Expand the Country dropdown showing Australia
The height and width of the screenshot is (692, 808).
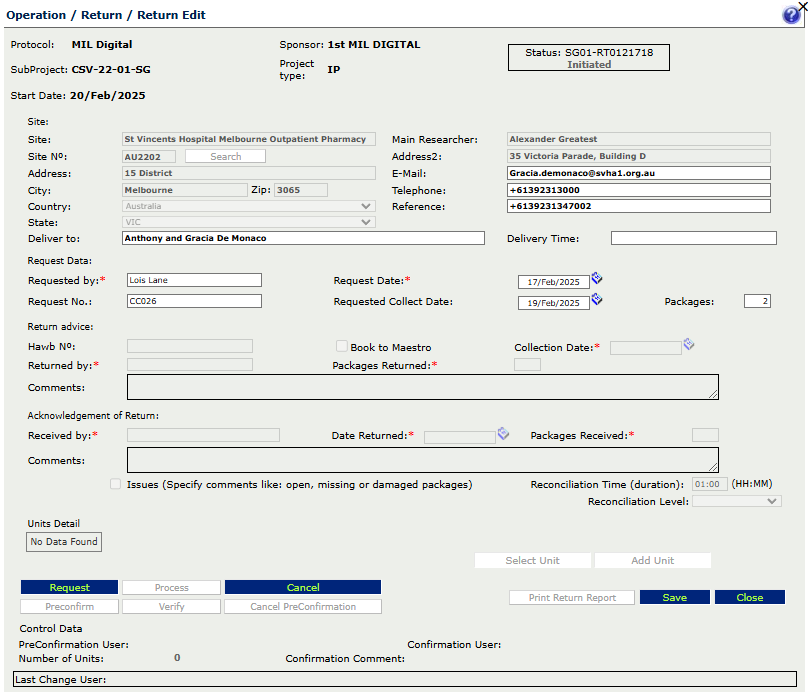click(x=249, y=206)
